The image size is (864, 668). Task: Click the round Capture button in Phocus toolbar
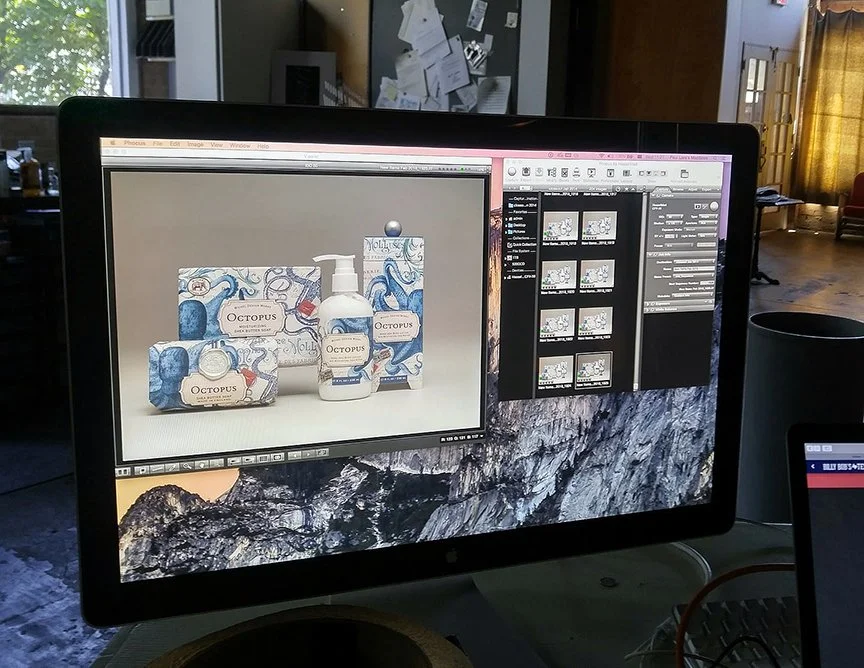512,172
